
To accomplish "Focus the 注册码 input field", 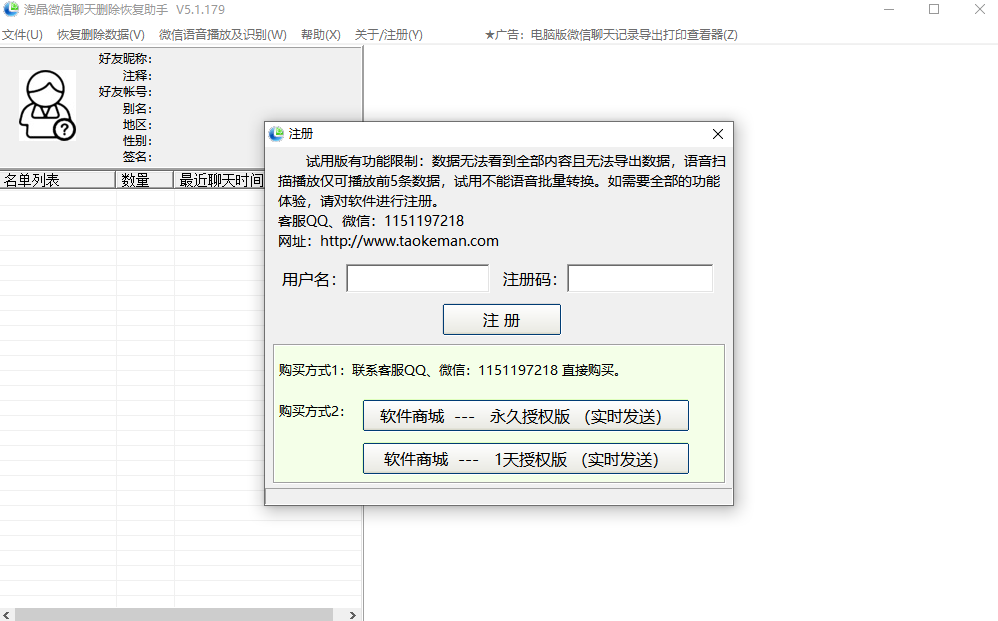I will click(640, 279).
